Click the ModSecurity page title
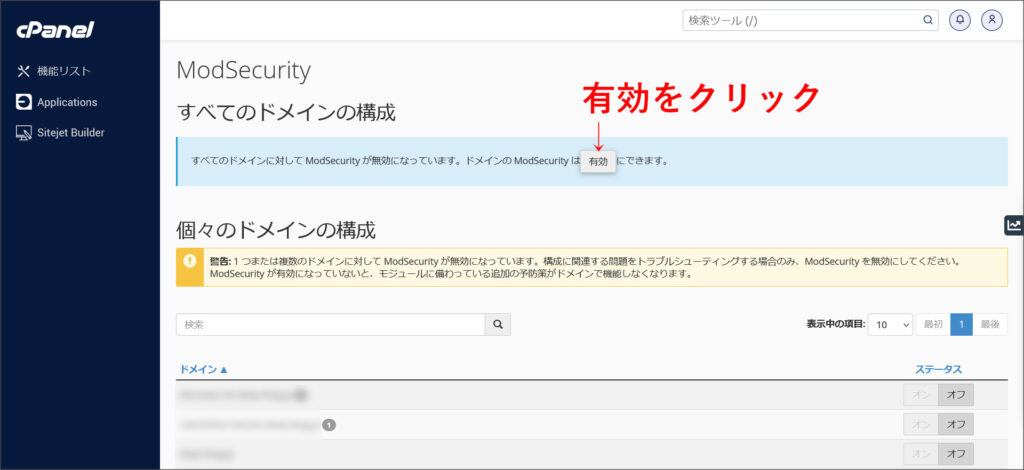Viewport: 1024px width, 470px height. [x=244, y=70]
